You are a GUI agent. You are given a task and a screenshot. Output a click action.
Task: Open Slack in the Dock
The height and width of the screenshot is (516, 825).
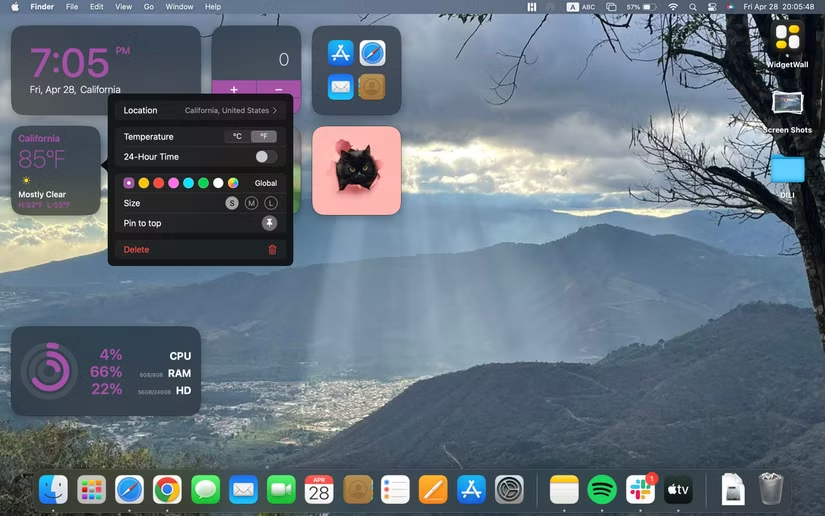point(639,489)
